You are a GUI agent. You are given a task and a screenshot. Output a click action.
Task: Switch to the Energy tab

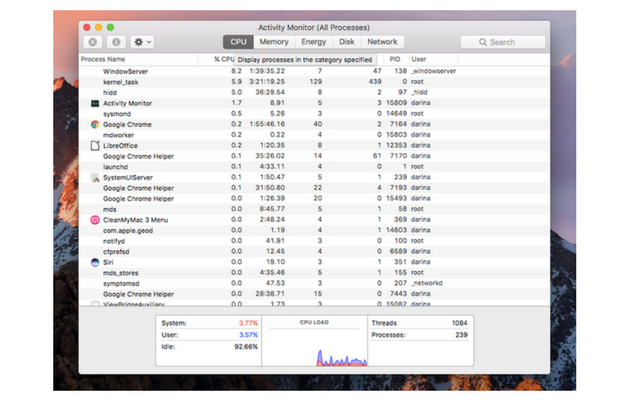coord(313,42)
